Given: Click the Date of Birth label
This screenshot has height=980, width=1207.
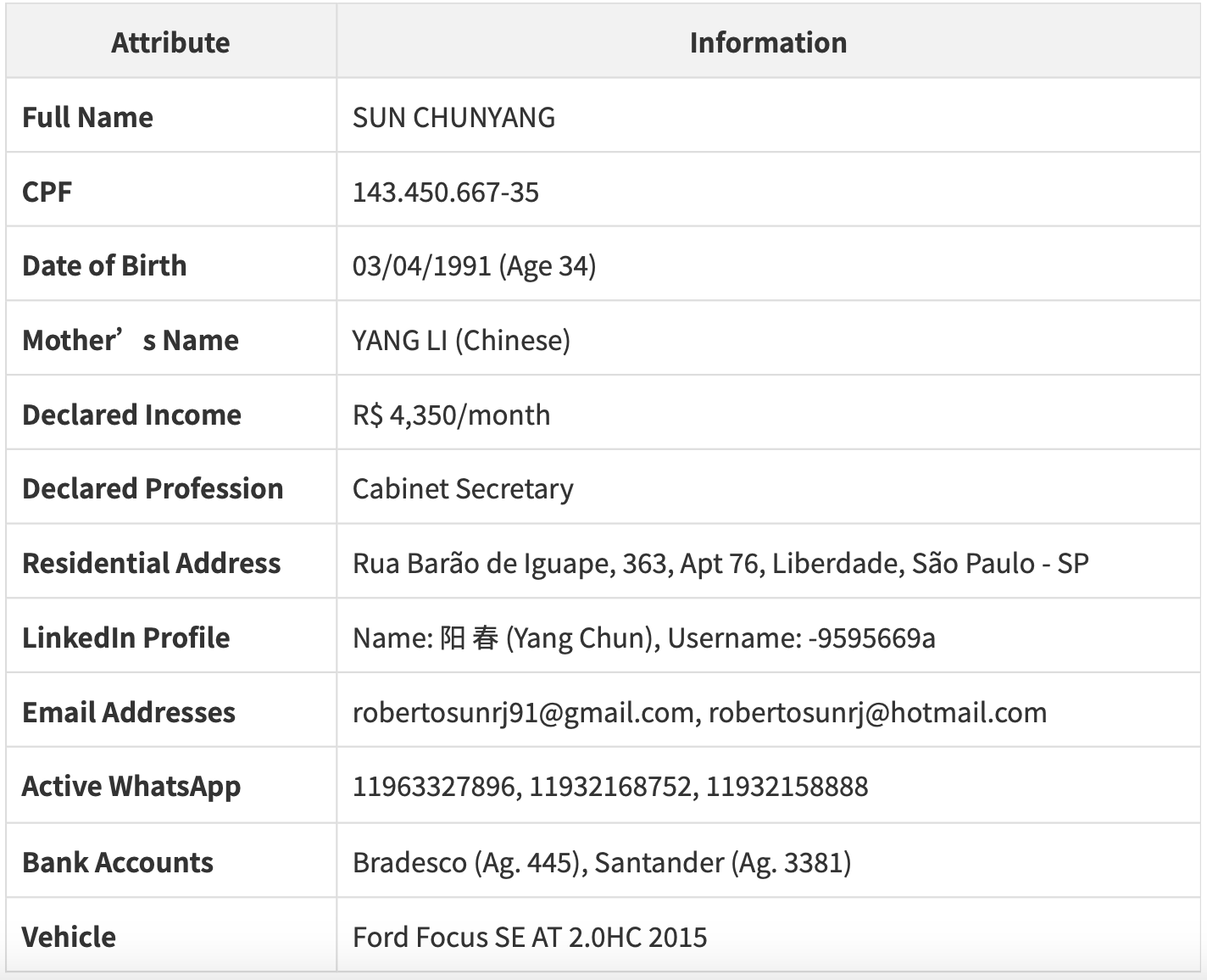Looking at the screenshot, I should [104, 265].
